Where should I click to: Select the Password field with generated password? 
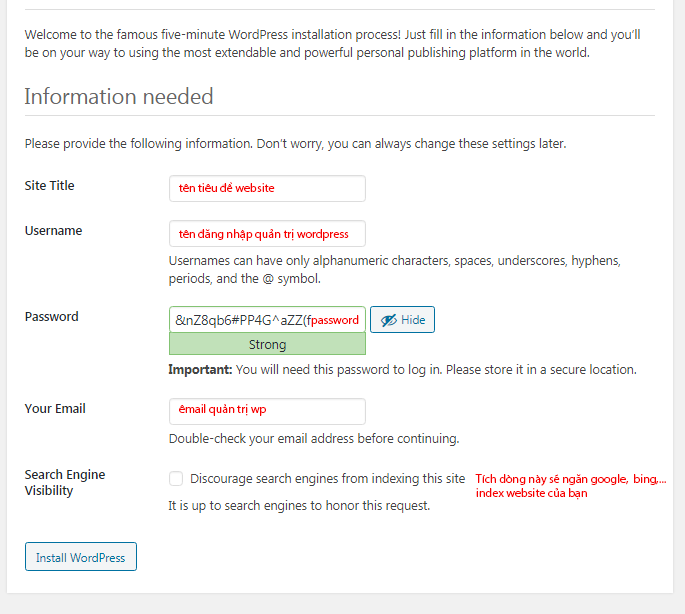[267, 319]
